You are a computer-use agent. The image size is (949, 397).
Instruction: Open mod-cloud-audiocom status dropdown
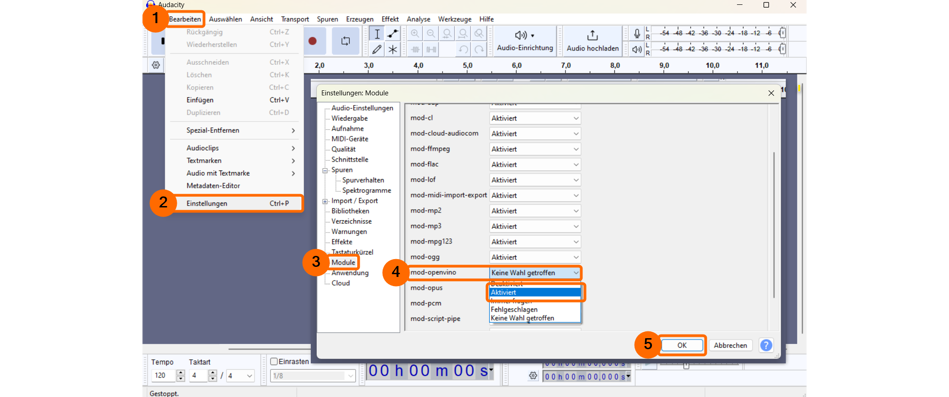click(535, 133)
